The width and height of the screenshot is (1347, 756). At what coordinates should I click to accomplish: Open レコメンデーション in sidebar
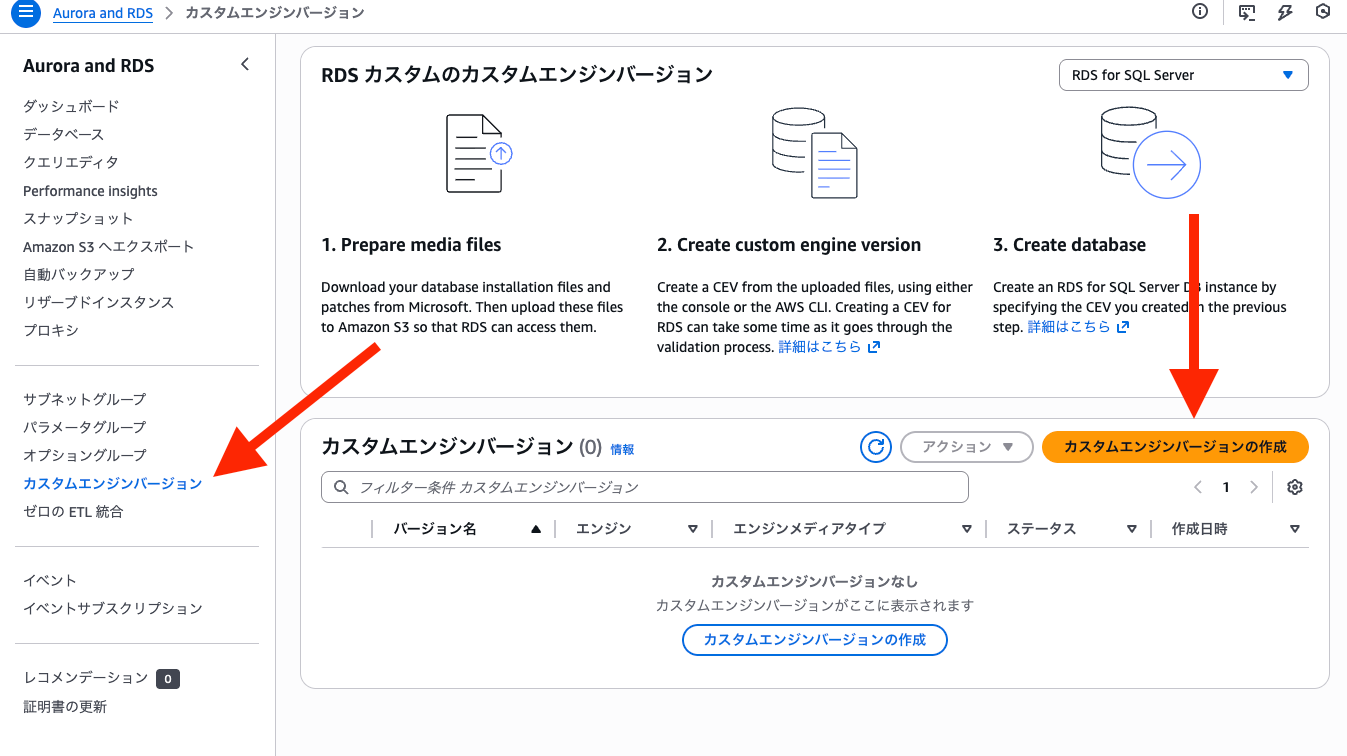(86, 678)
